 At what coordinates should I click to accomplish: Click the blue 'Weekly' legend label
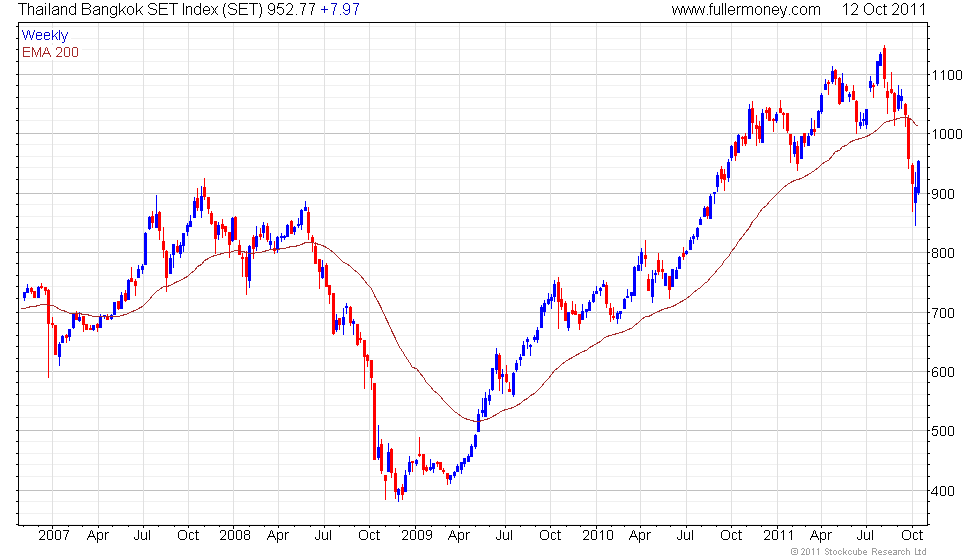click(44, 36)
